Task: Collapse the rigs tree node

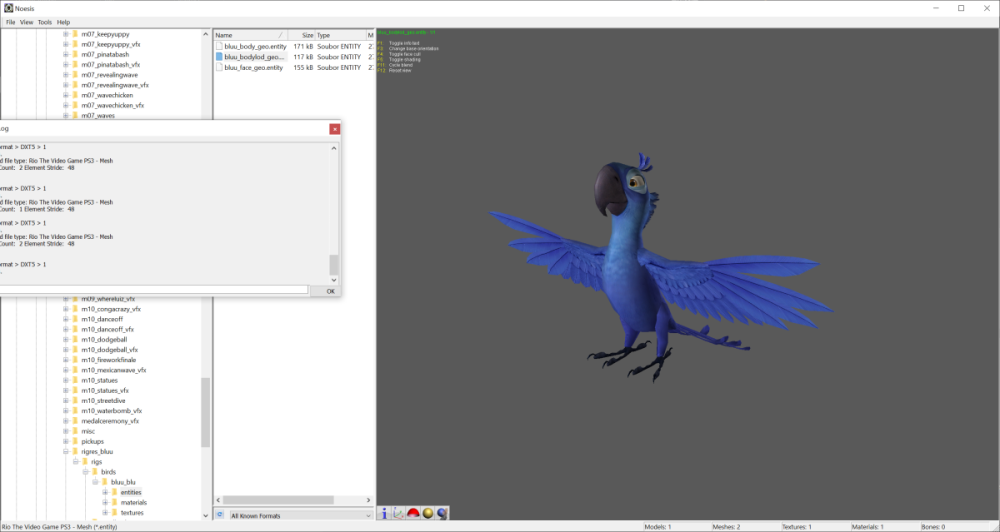Action: (75, 462)
